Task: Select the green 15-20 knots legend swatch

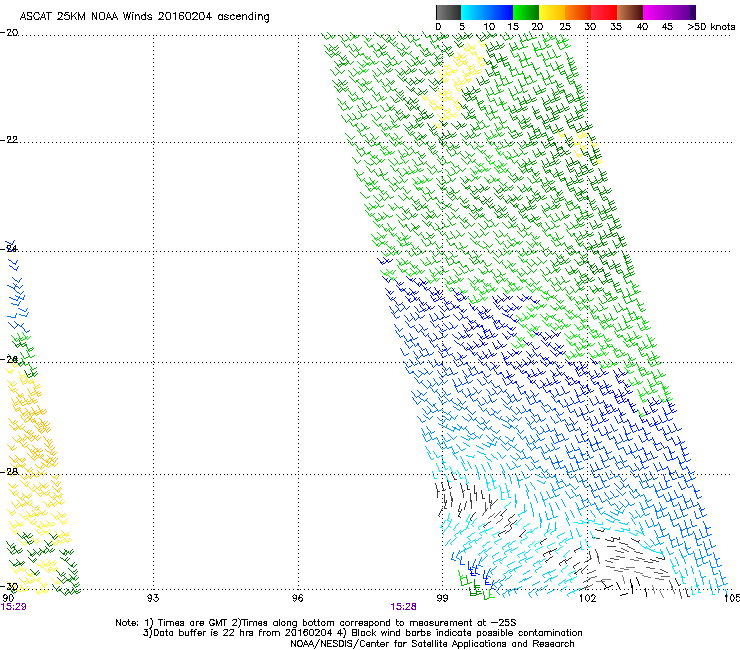Action: pyautogui.click(x=526, y=12)
